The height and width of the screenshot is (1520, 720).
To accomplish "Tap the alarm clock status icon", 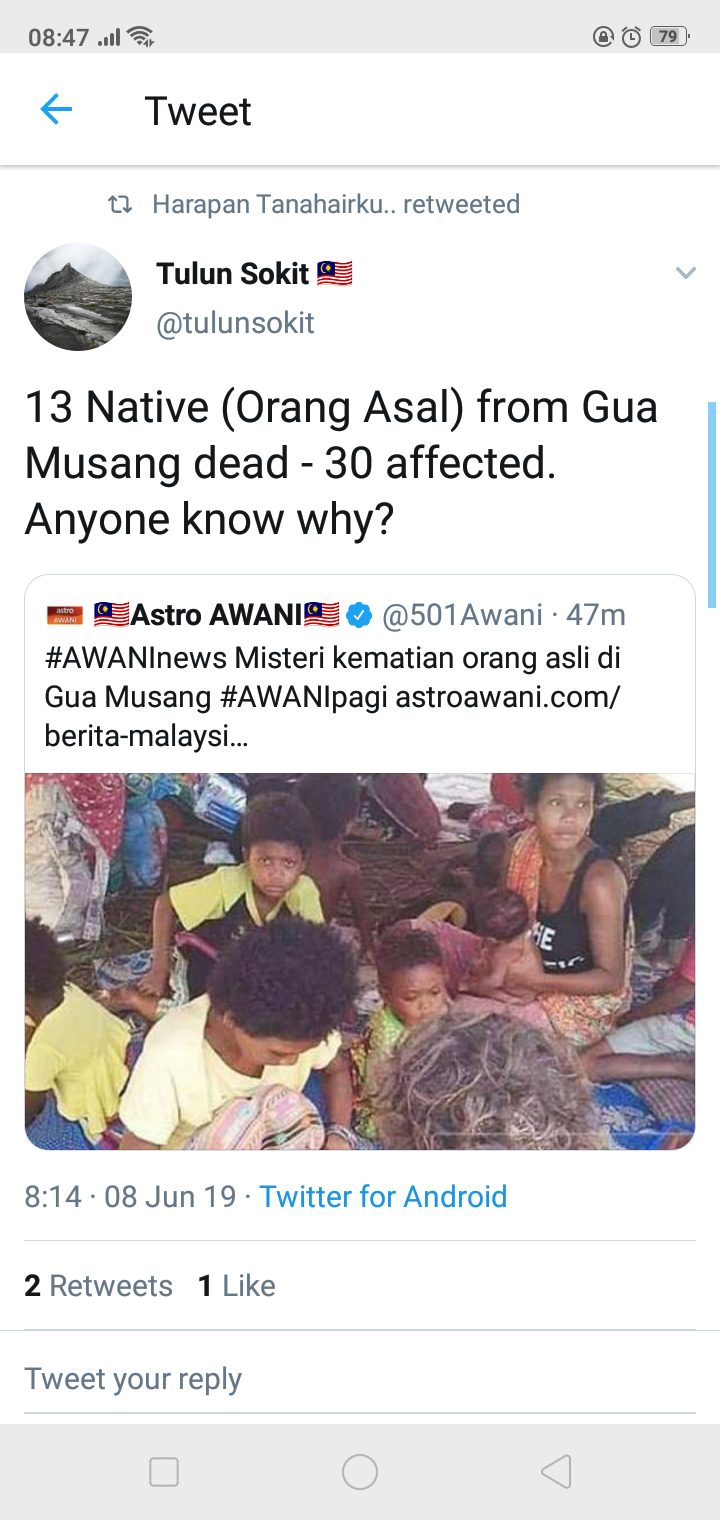I will tap(631, 37).
